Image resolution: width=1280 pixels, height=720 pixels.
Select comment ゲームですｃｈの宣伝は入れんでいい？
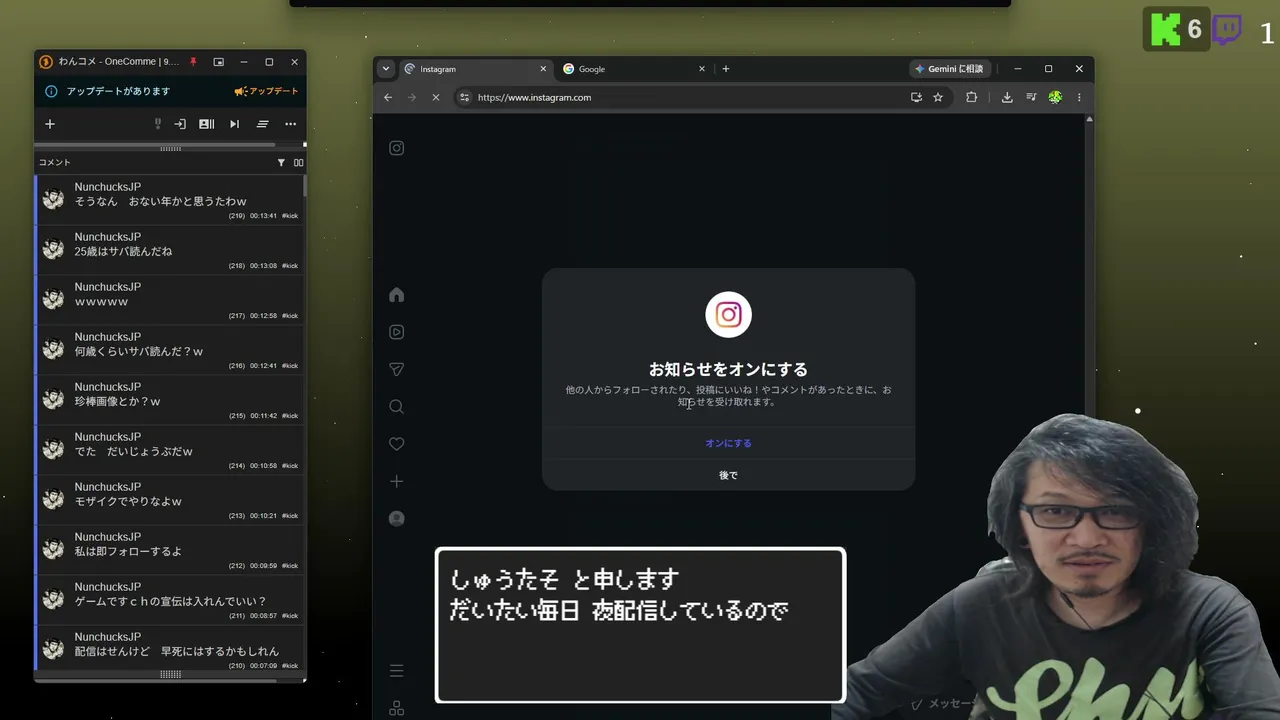pos(170,601)
